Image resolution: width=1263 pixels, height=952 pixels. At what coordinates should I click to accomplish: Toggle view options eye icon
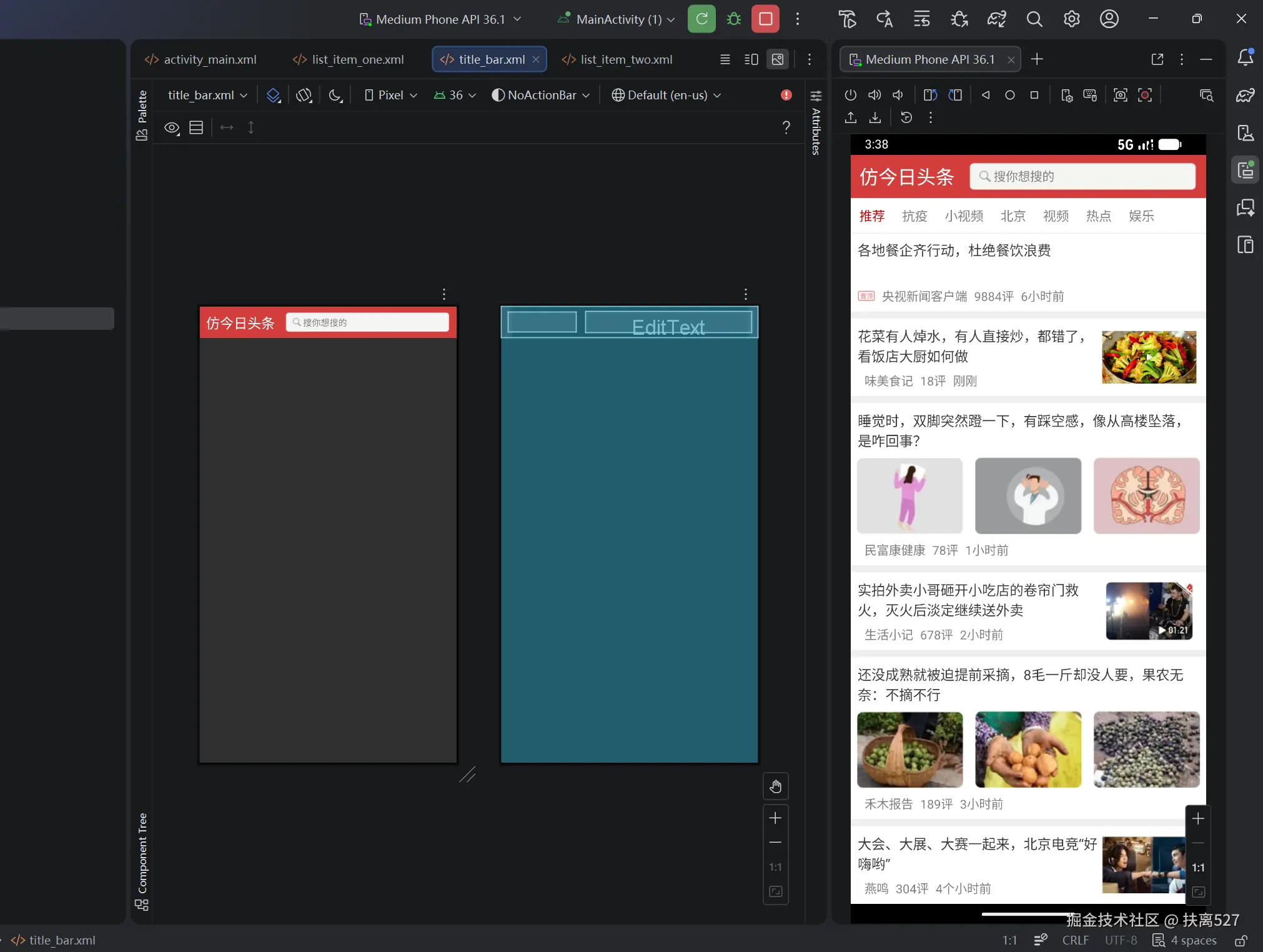pos(172,128)
